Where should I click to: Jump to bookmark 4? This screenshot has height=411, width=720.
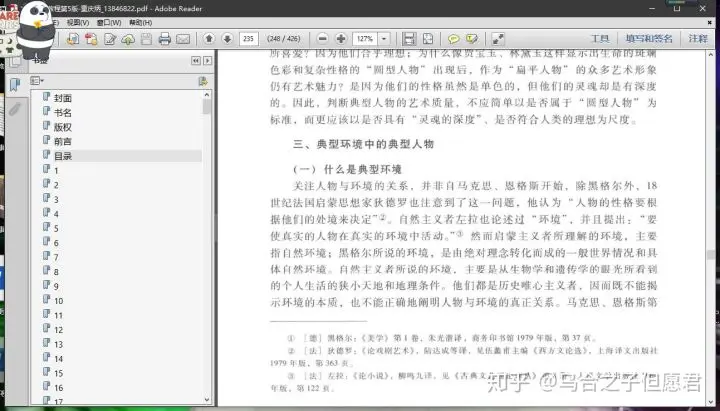point(56,214)
